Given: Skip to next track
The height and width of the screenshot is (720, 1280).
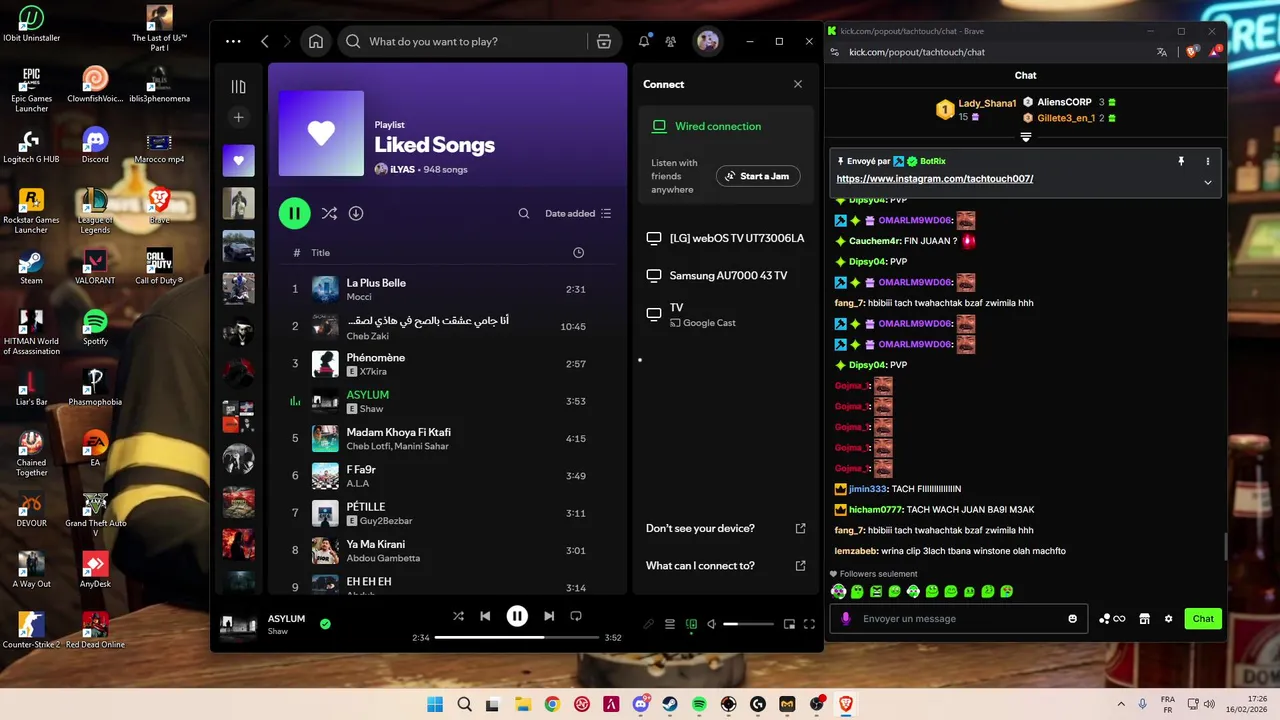Looking at the screenshot, I should point(549,616).
